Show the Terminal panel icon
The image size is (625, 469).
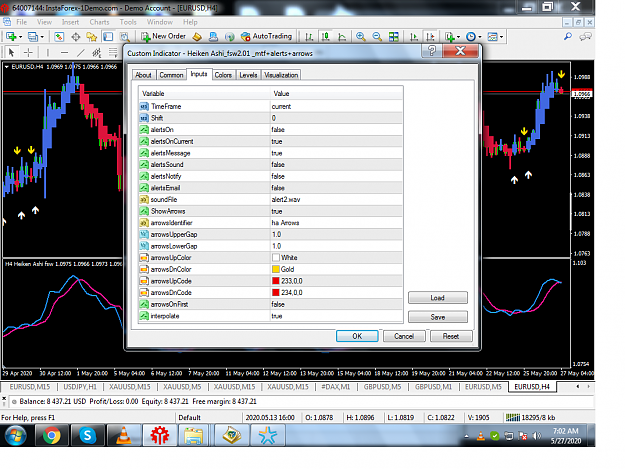tap(108, 37)
